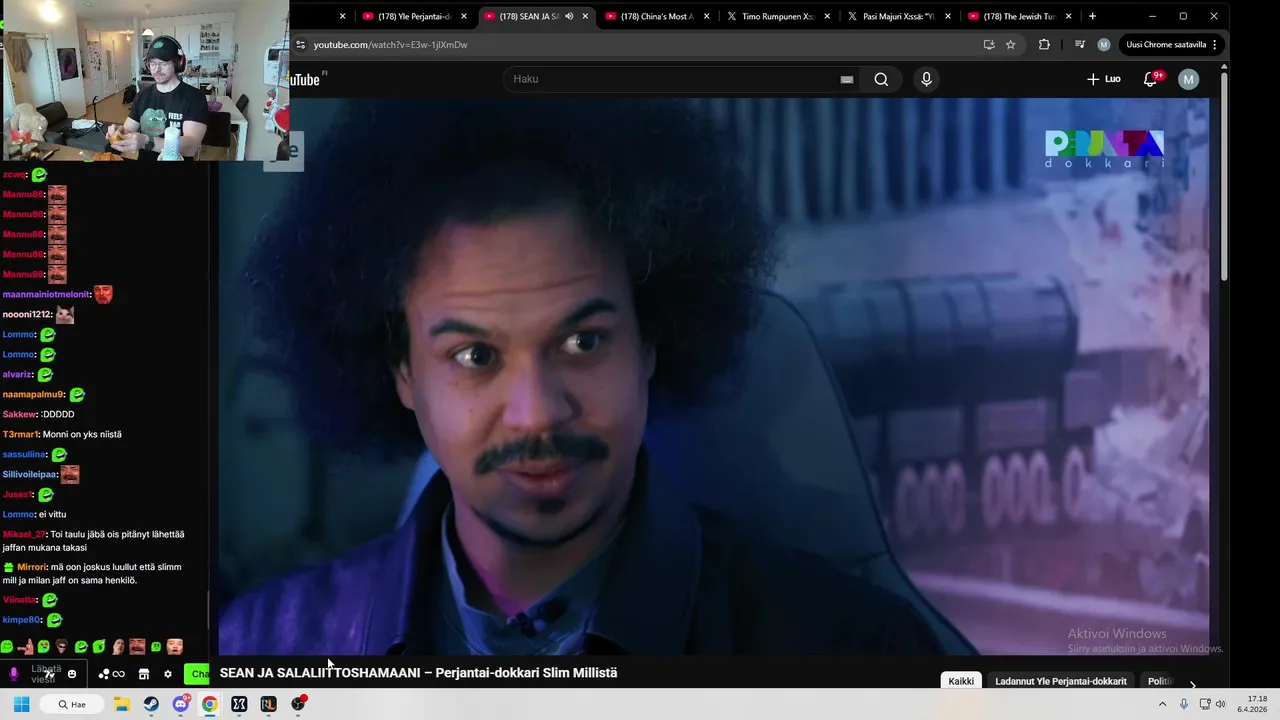Open the on-screen keyboard icon in search box
This screenshot has height=720, width=1280.
tap(847, 79)
